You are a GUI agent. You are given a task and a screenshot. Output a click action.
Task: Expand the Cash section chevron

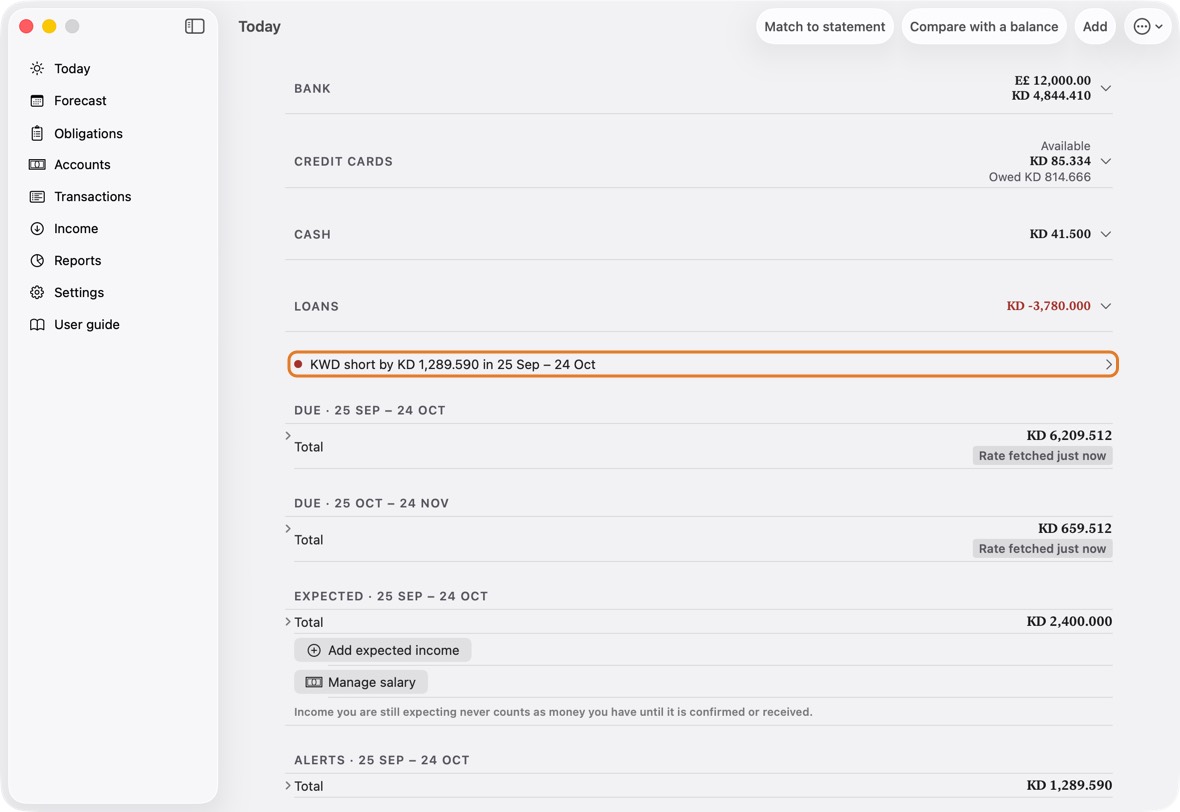pyautogui.click(x=1105, y=234)
